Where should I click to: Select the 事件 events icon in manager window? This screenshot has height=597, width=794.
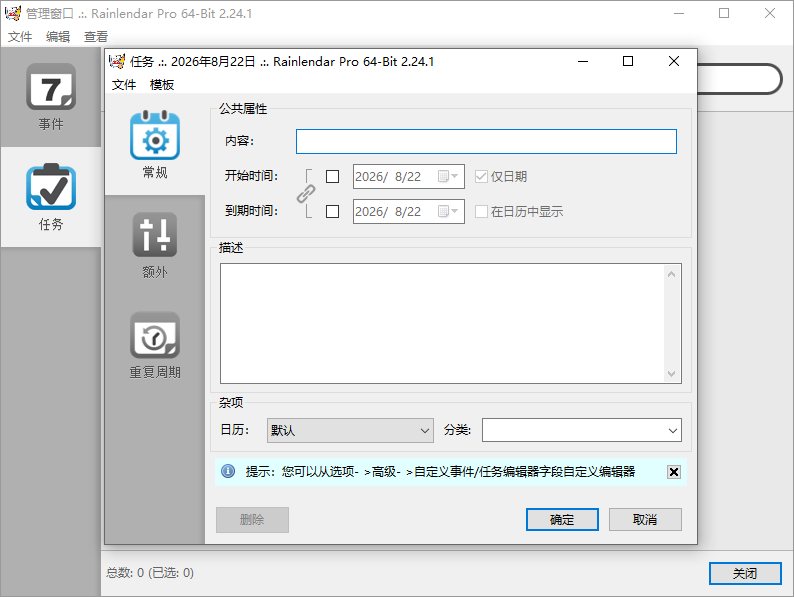[x=51, y=87]
